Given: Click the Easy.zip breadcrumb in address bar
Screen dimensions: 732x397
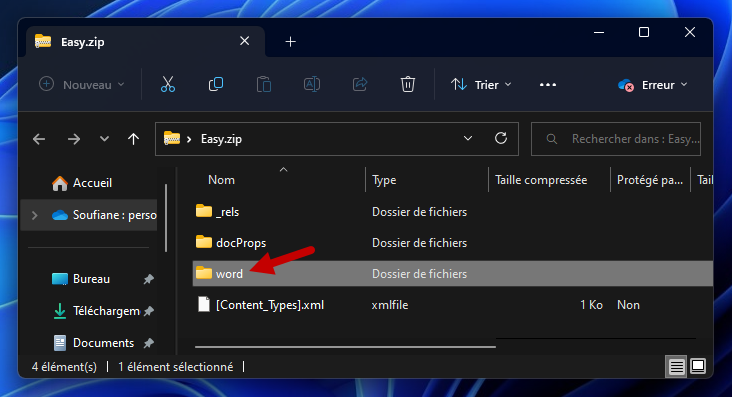Looking at the screenshot, I should [x=221, y=139].
